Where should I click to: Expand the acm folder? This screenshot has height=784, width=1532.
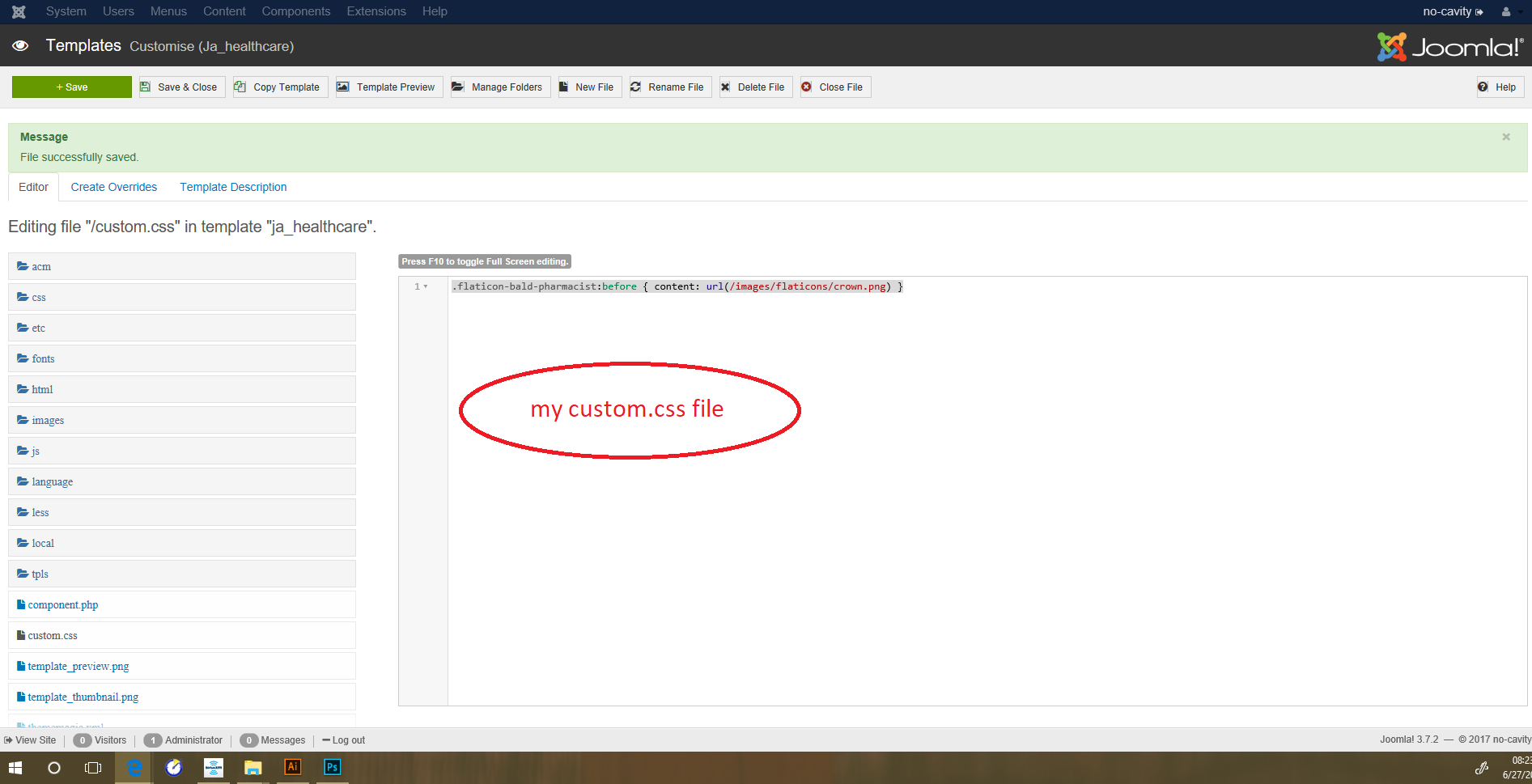[182, 266]
